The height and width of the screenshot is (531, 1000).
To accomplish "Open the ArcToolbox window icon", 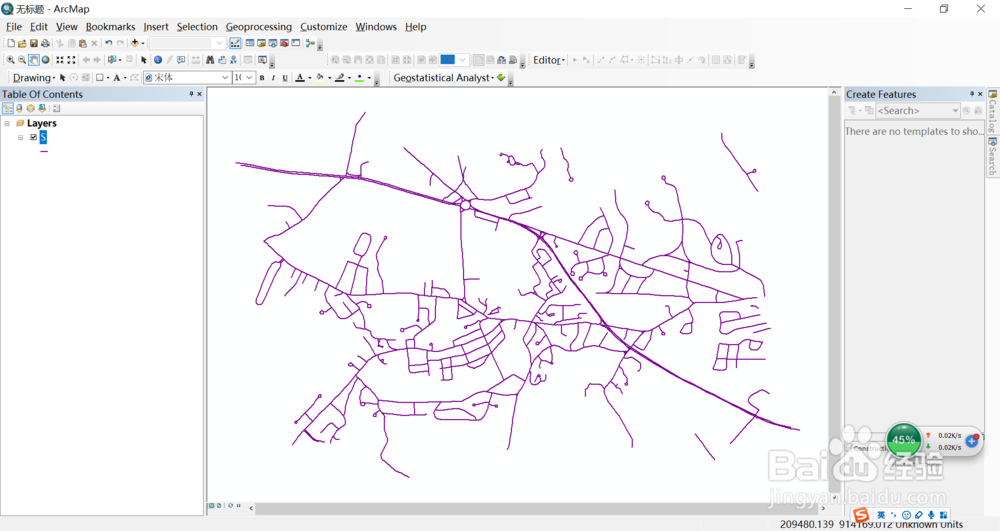I will pos(284,43).
